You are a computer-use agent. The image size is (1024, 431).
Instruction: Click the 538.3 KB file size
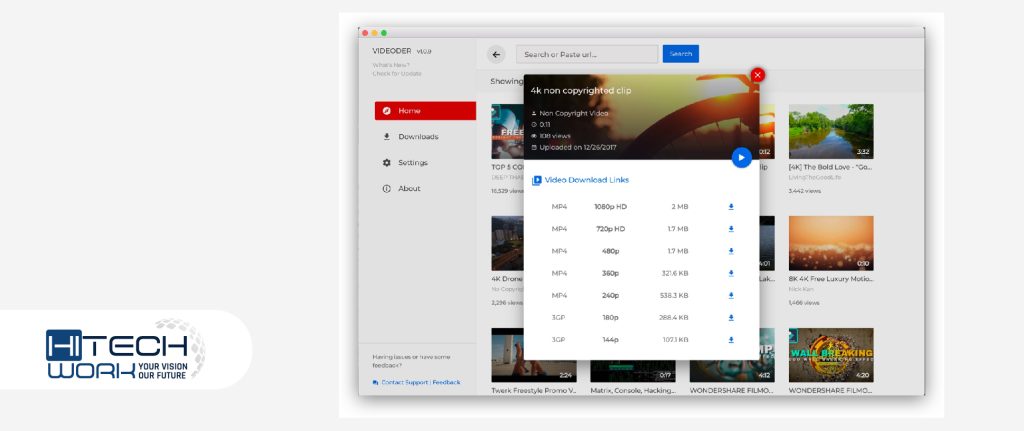tap(674, 296)
